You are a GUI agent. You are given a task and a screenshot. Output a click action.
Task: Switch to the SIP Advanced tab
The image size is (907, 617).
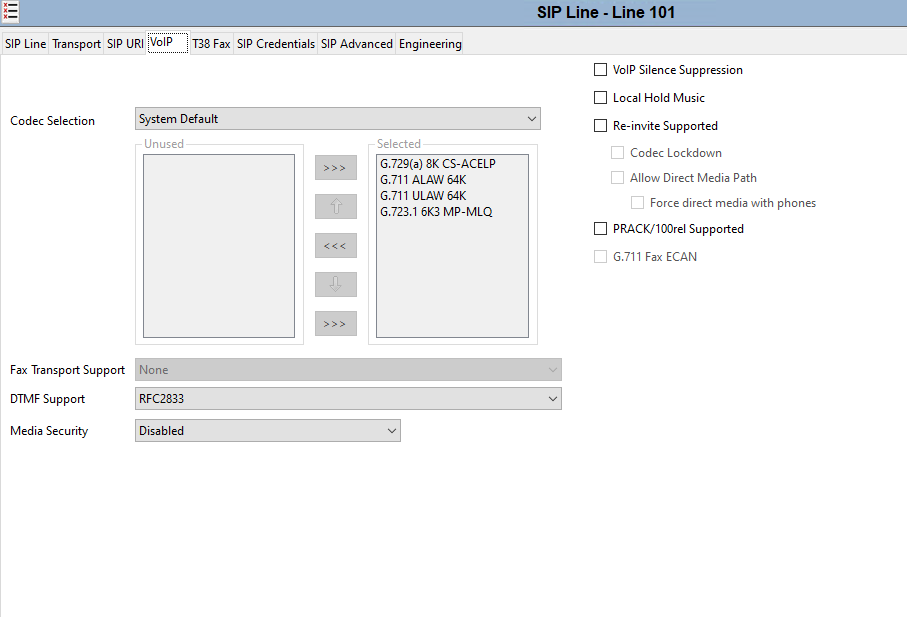(x=357, y=44)
